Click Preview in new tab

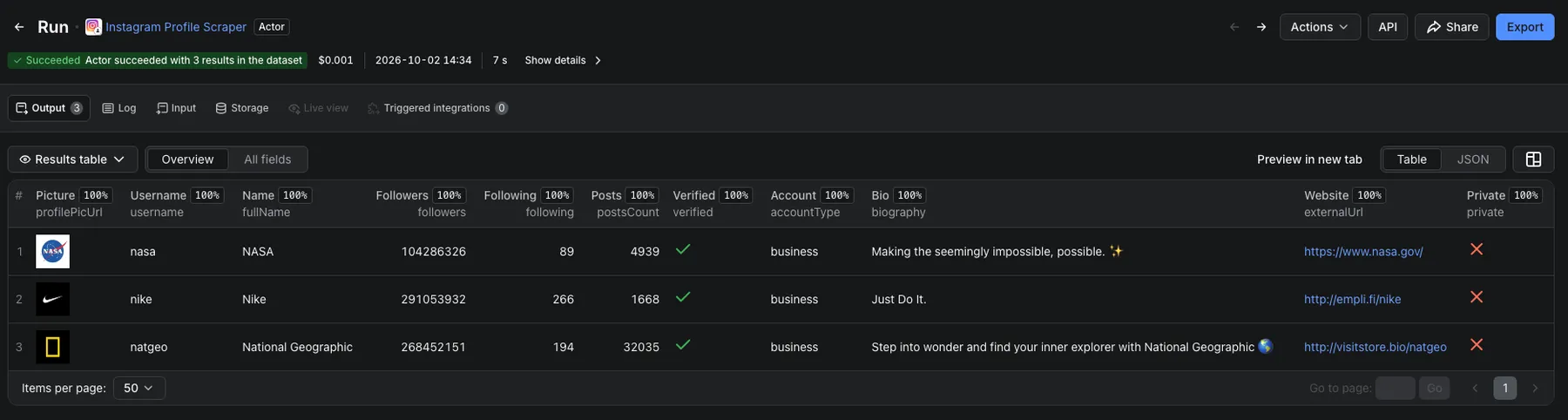pos(1309,159)
